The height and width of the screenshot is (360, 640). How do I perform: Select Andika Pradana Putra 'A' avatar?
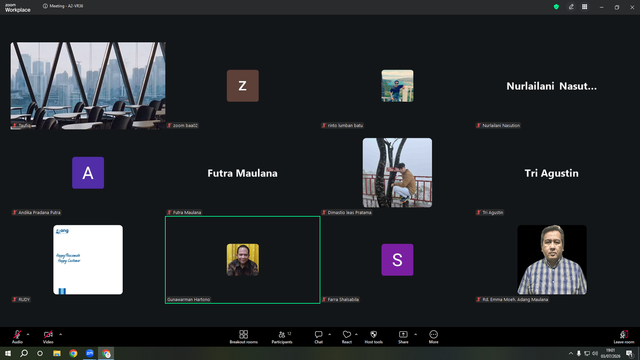(x=88, y=173)
